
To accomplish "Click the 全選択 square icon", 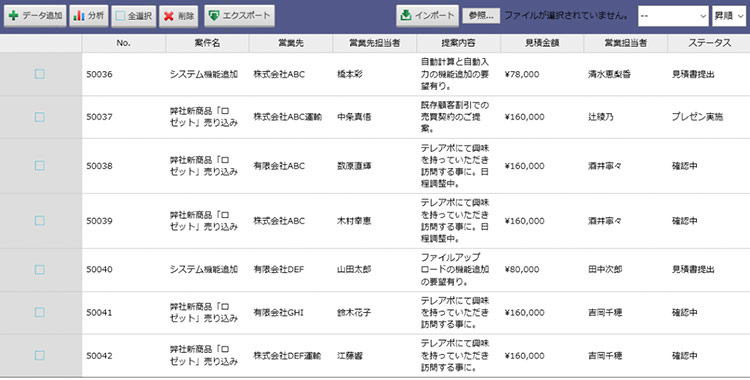I will [121, 16].
